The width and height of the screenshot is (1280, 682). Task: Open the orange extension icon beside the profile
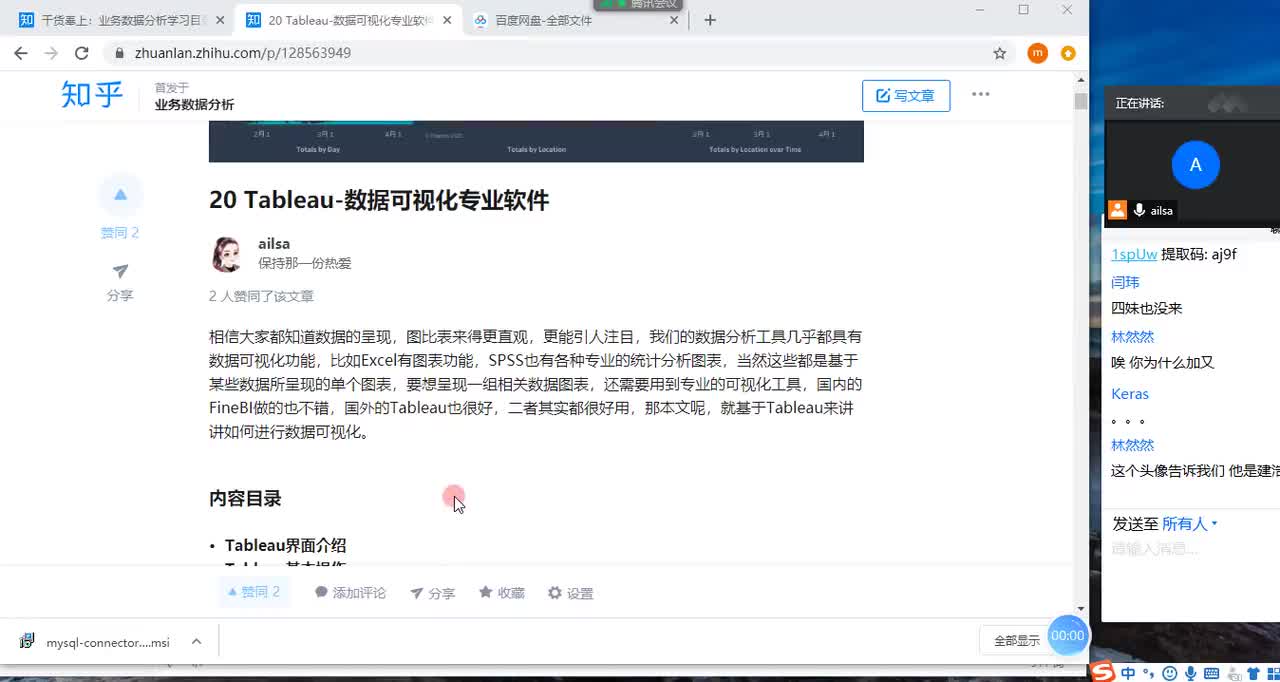pos(1068,53)
